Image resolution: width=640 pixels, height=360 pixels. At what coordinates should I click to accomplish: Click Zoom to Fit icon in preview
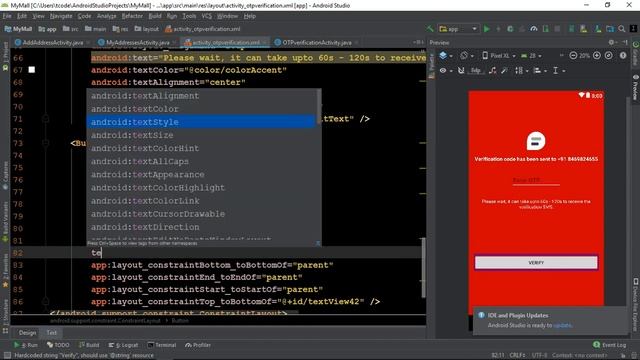(x=609, y=56)
